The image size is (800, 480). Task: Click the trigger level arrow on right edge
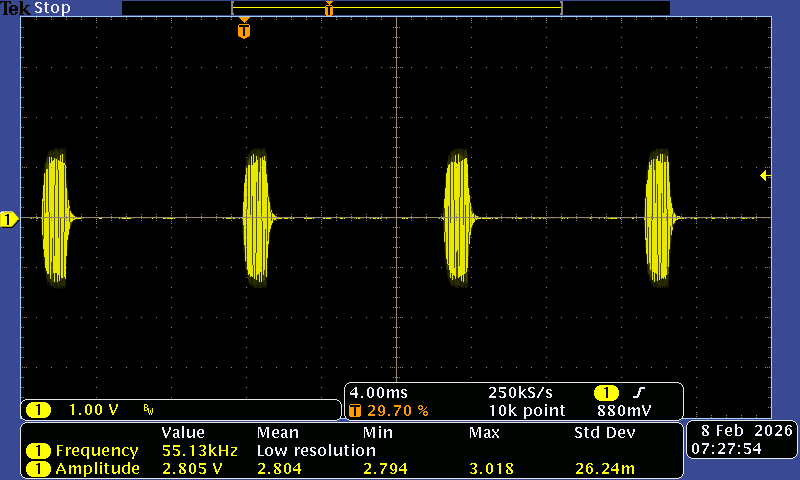pos(765,176)
